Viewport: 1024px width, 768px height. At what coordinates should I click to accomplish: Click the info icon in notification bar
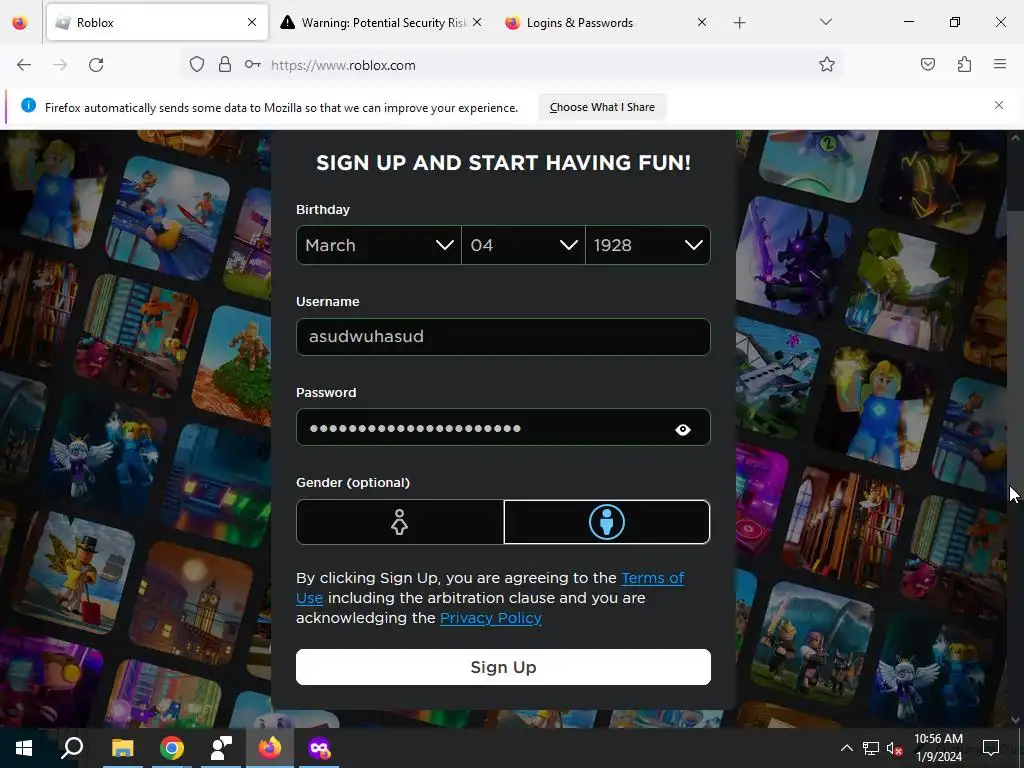(28, 105)
